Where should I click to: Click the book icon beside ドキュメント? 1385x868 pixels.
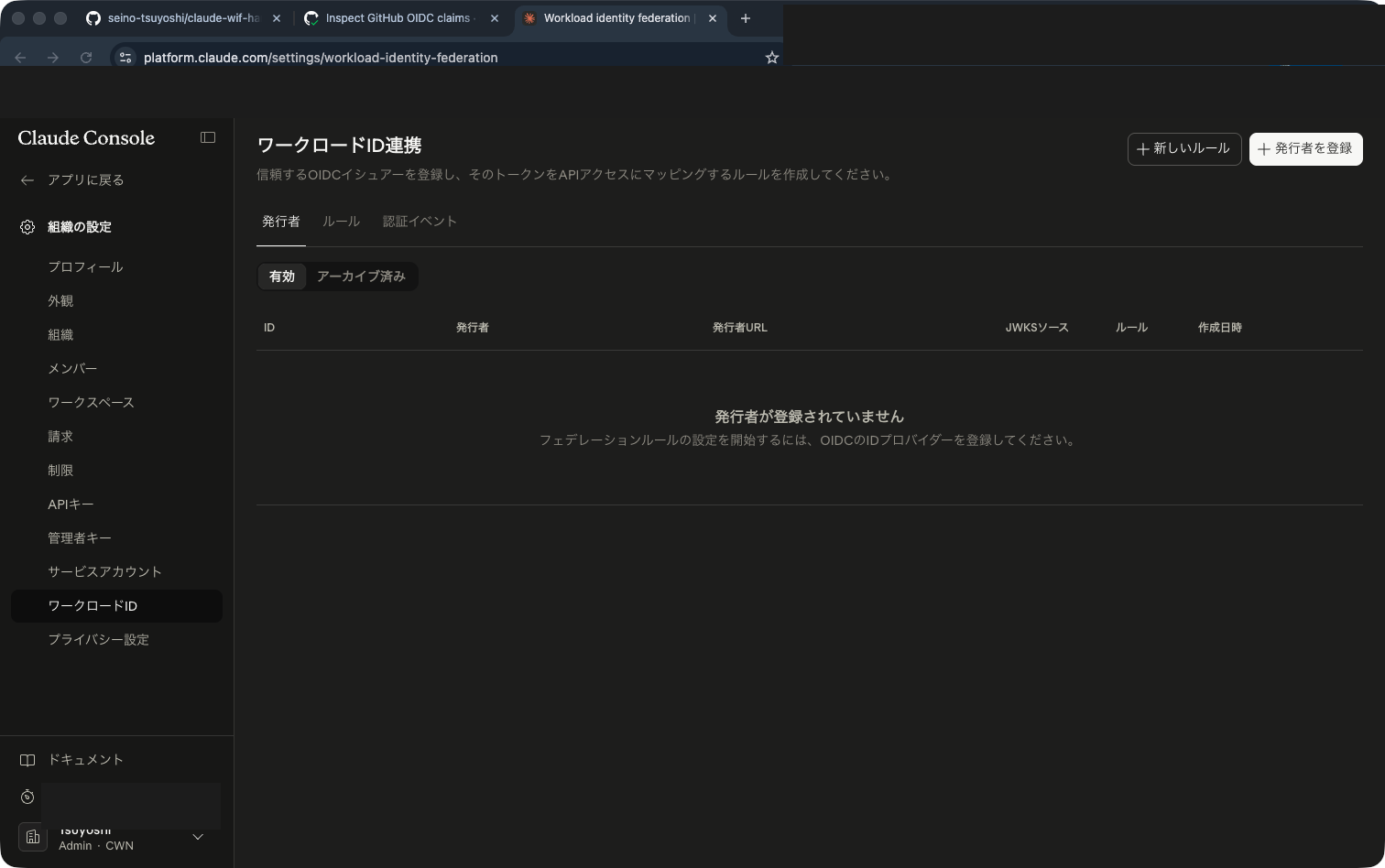point(27,760)
